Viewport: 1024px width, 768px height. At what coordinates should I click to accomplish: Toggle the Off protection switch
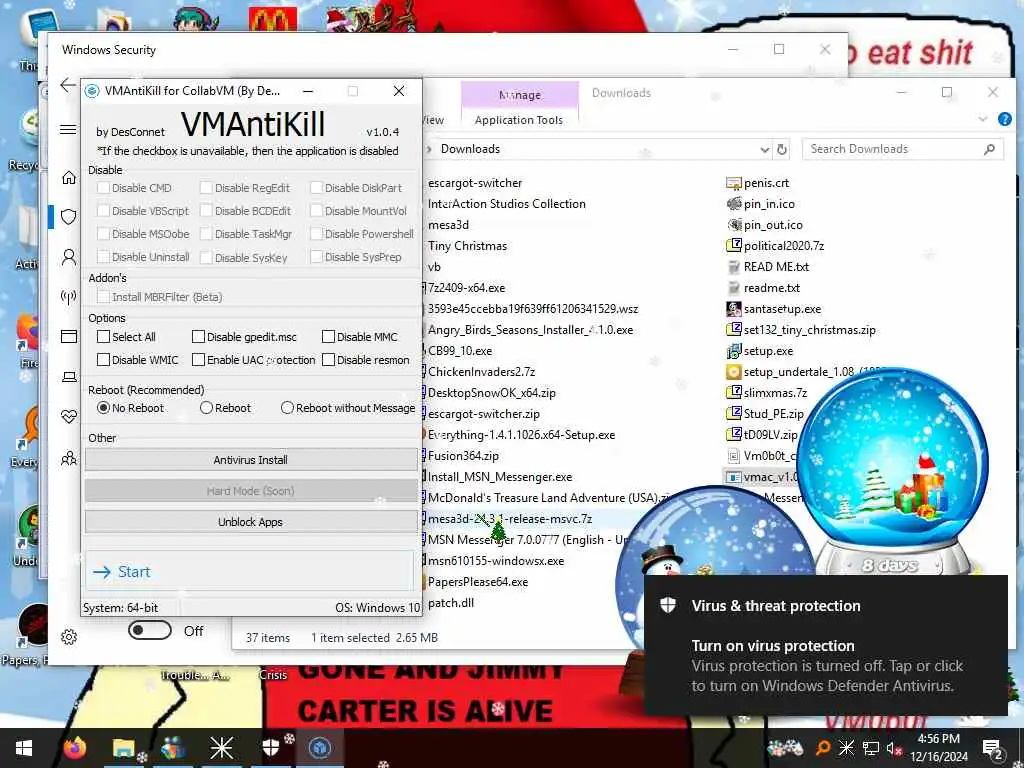150,631
